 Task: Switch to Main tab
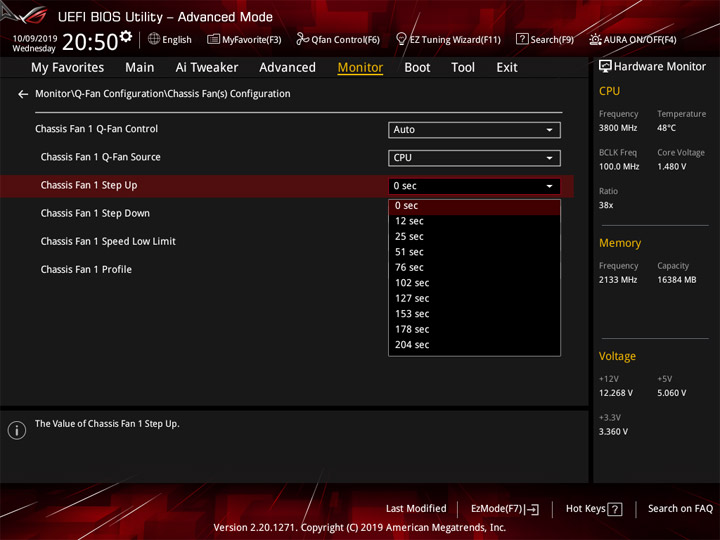pyautogui.click(x=140, y=68)
